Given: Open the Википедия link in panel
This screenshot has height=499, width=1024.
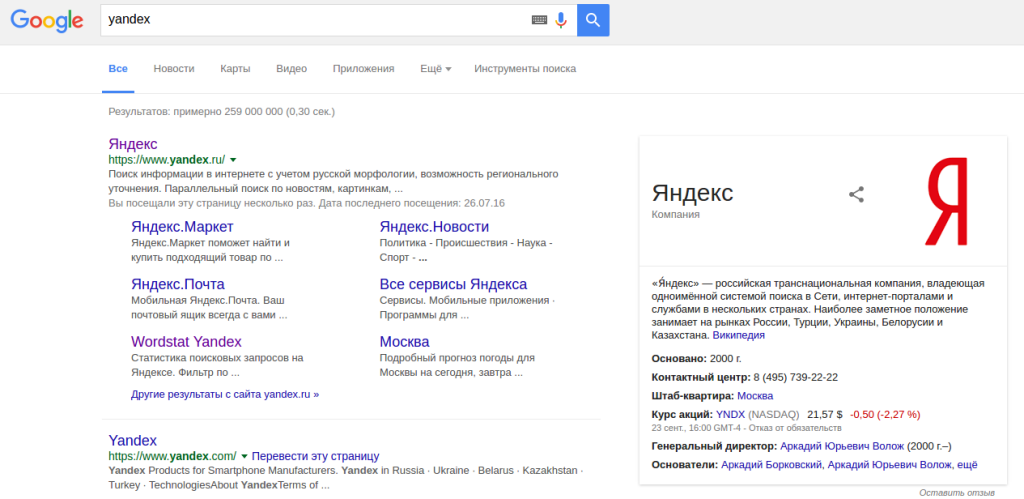Looking at the screenshot, I should point(739,335).
